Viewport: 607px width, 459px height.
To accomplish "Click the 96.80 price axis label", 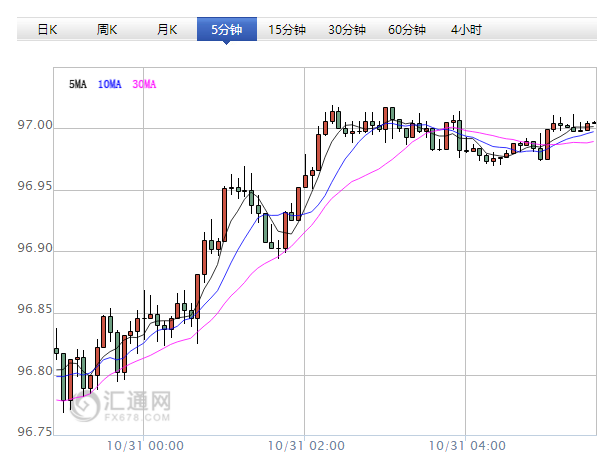I will coord(35,371).
